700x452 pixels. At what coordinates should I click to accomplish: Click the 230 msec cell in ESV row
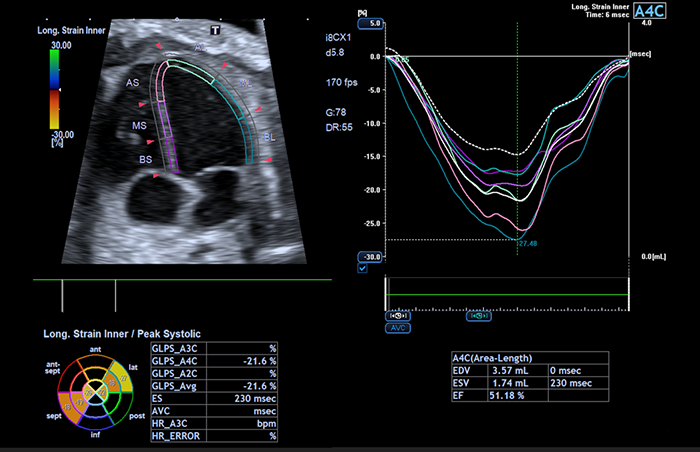(x=571, y=383)
